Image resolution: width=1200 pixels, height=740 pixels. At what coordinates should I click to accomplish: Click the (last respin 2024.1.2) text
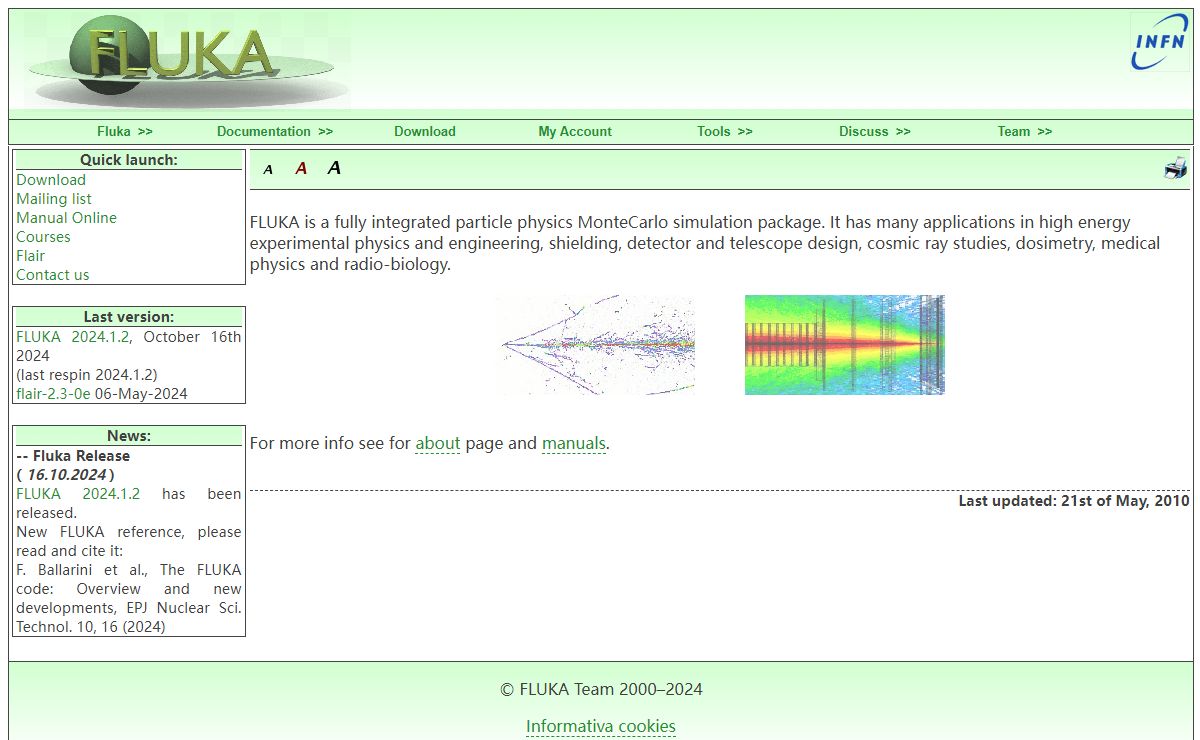point(87,375)
